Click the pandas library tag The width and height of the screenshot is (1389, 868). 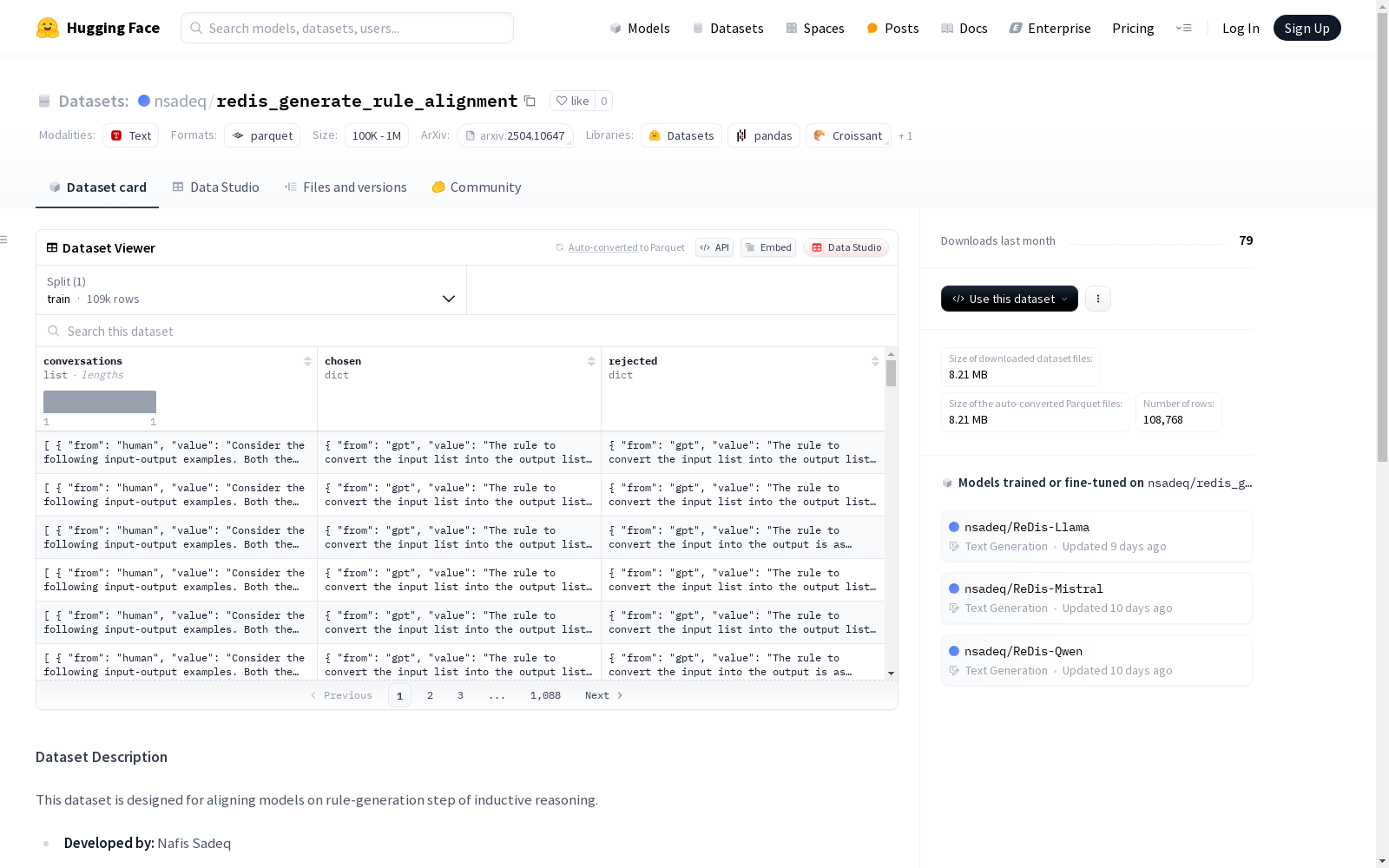point(764,135)
